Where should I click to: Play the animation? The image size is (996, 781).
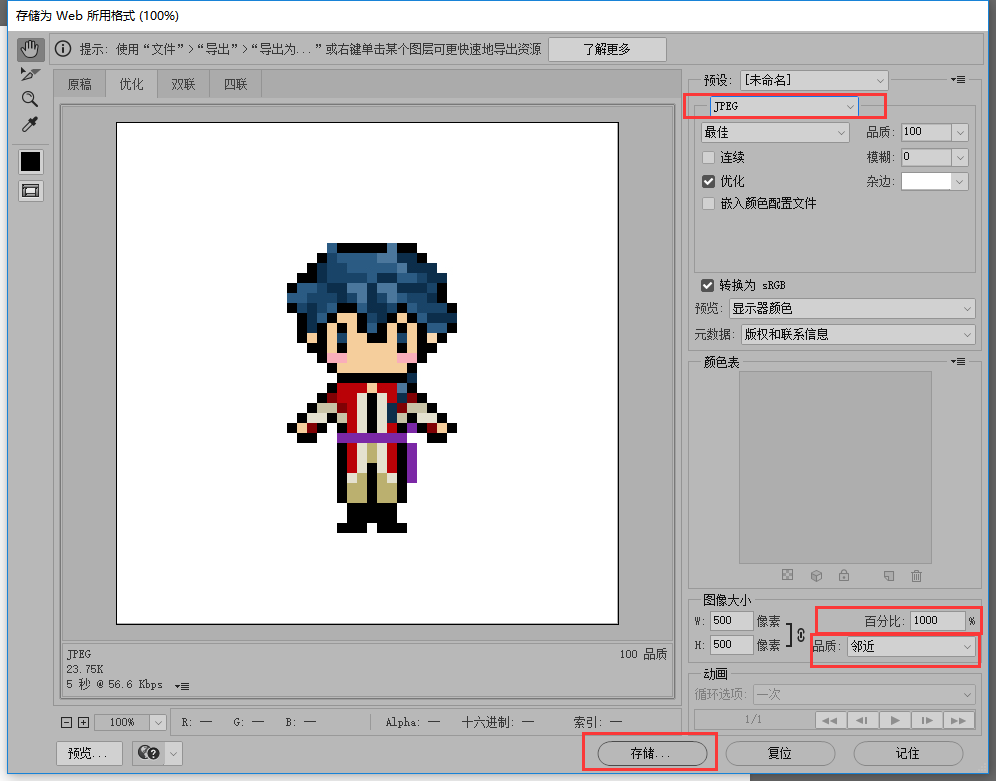(895, 720)
